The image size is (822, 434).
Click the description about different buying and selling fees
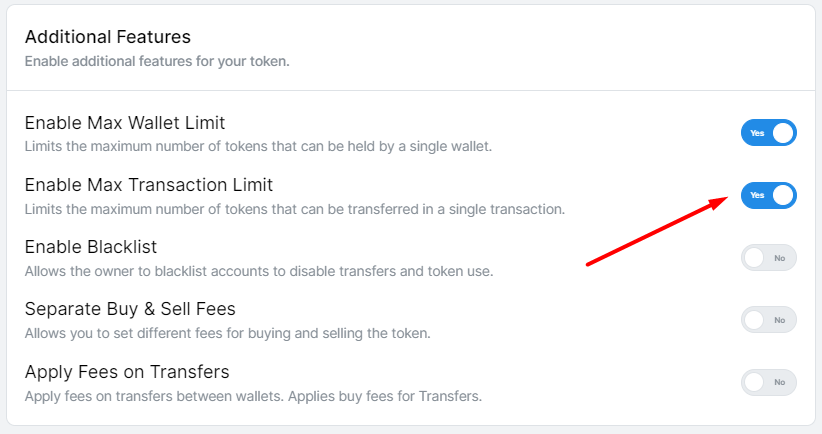tap(227, 333)
